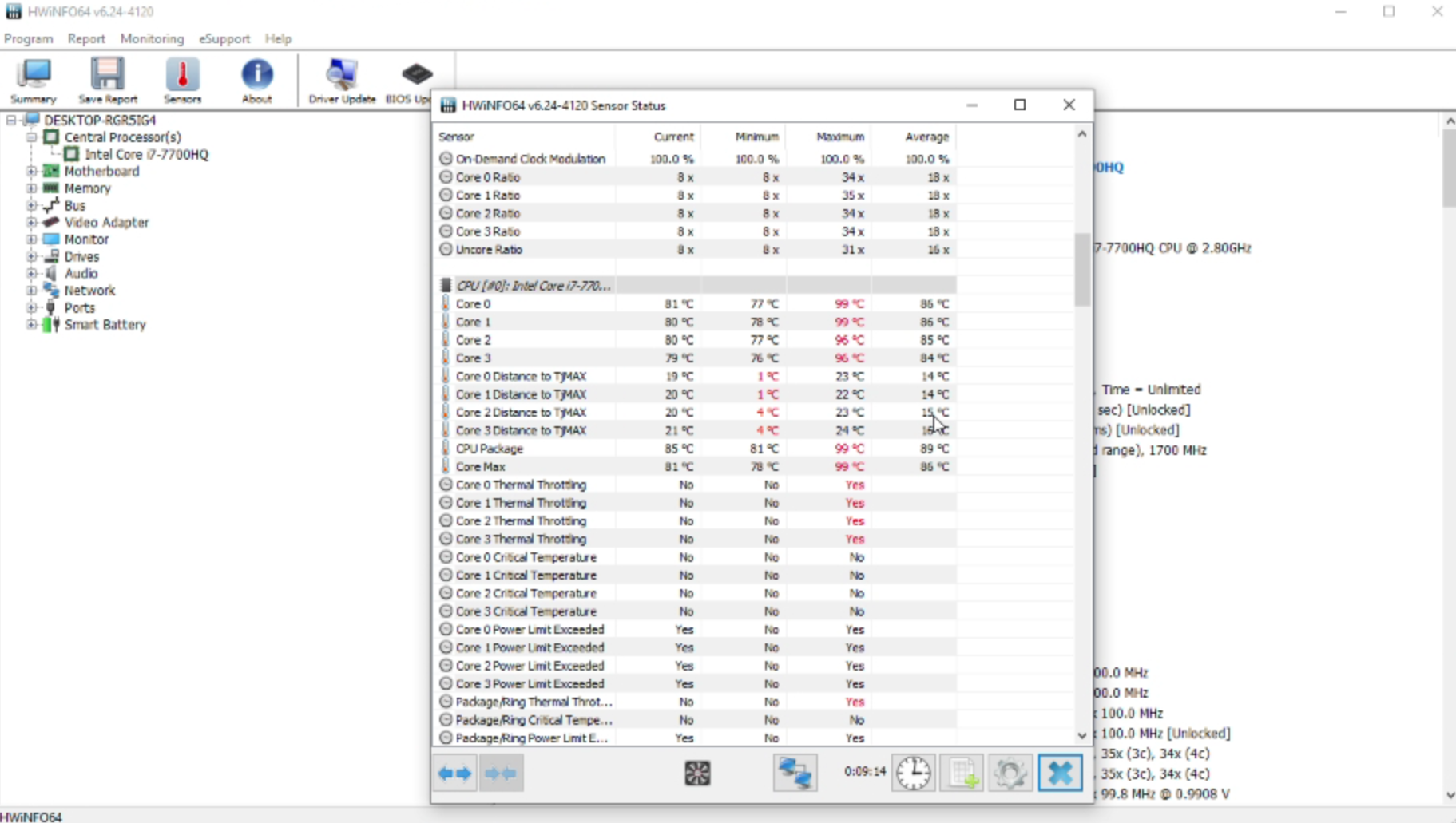Click Core 0 Thermal Throttling status icon

click(446, 485)
